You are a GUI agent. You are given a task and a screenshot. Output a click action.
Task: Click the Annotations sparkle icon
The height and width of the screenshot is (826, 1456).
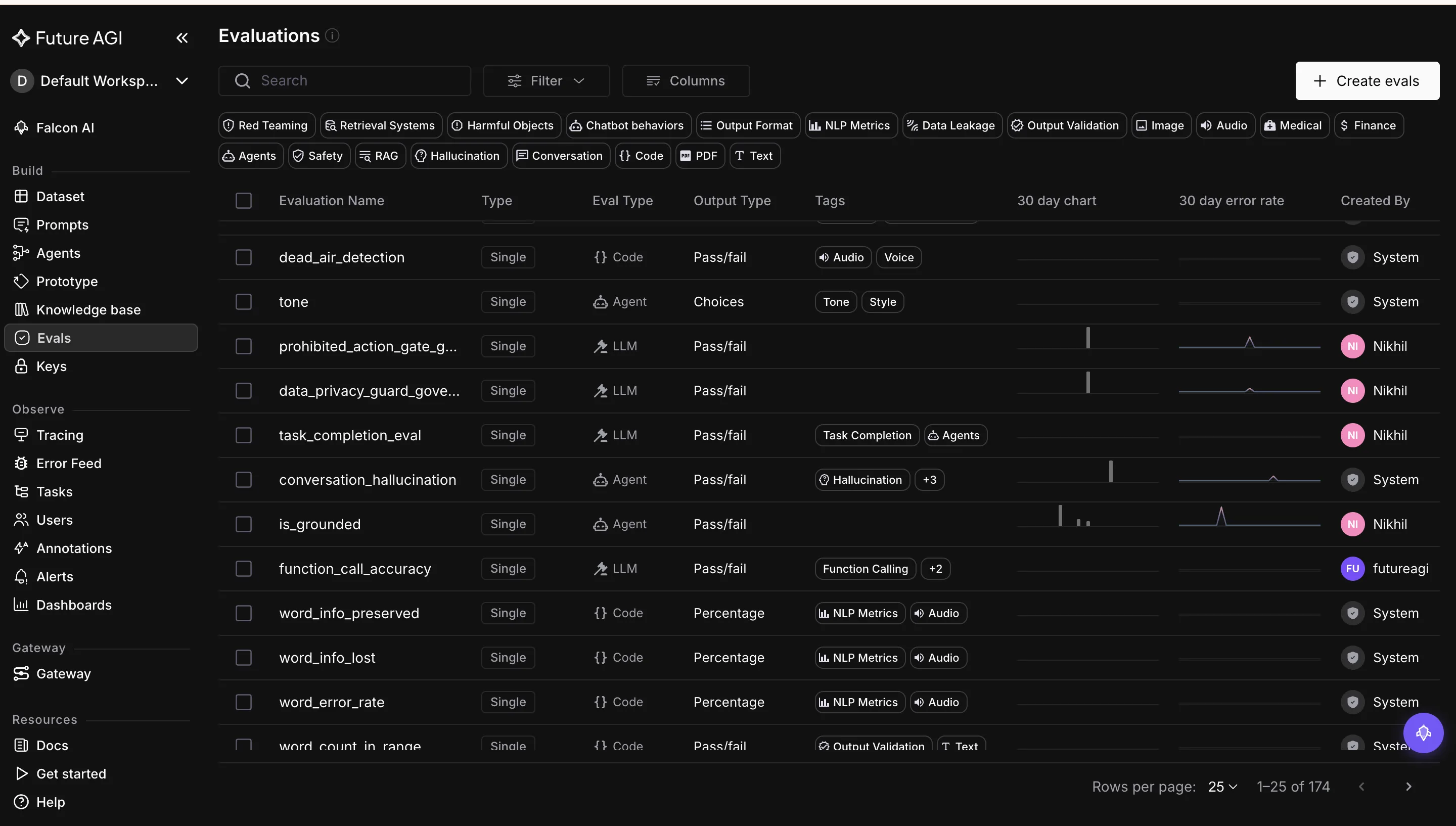pyautogui.click(x=21, y=548)
